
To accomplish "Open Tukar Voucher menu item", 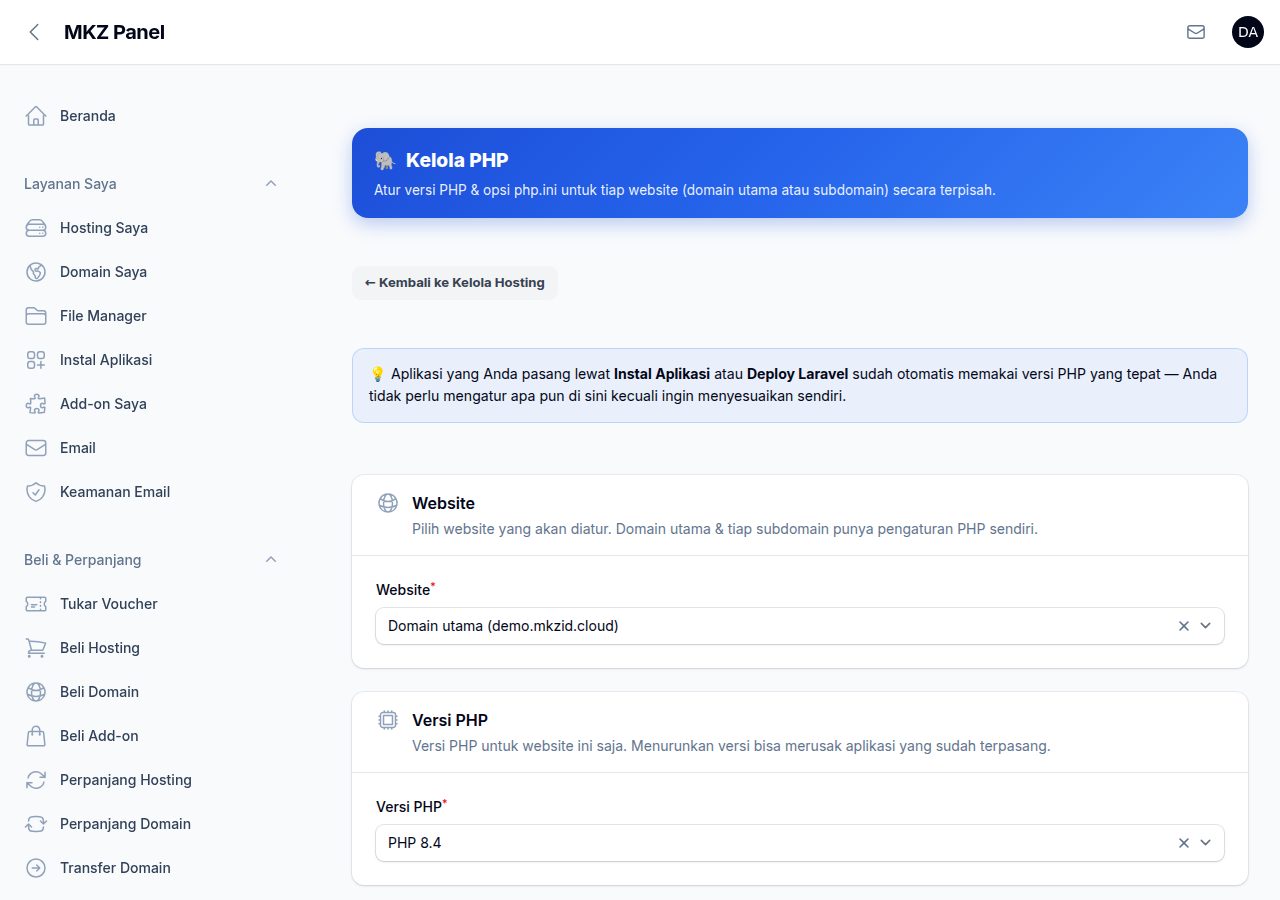I will (152, 604).
